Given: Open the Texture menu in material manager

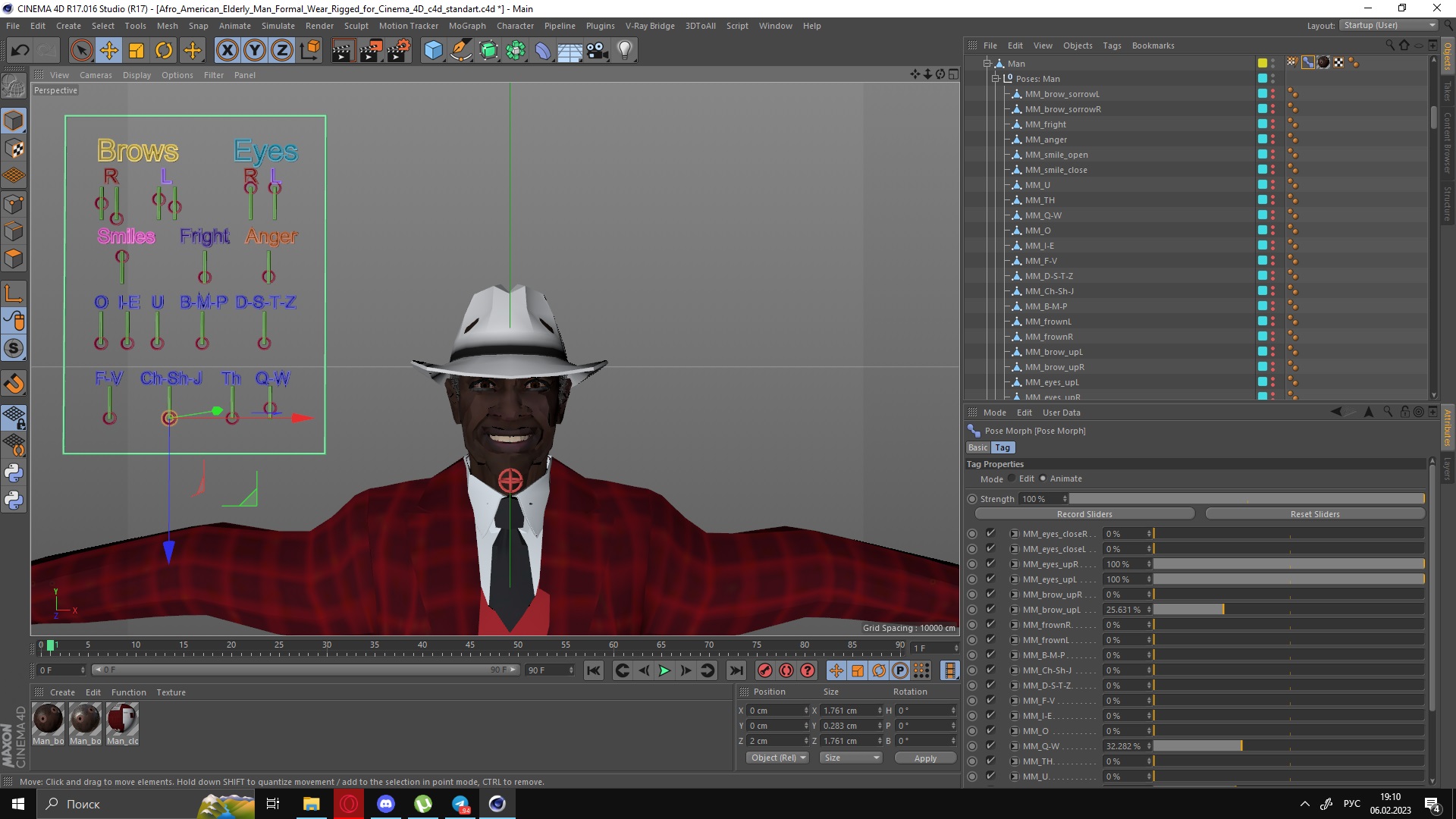Looking at the screenshot, I should tap(171, 692).
